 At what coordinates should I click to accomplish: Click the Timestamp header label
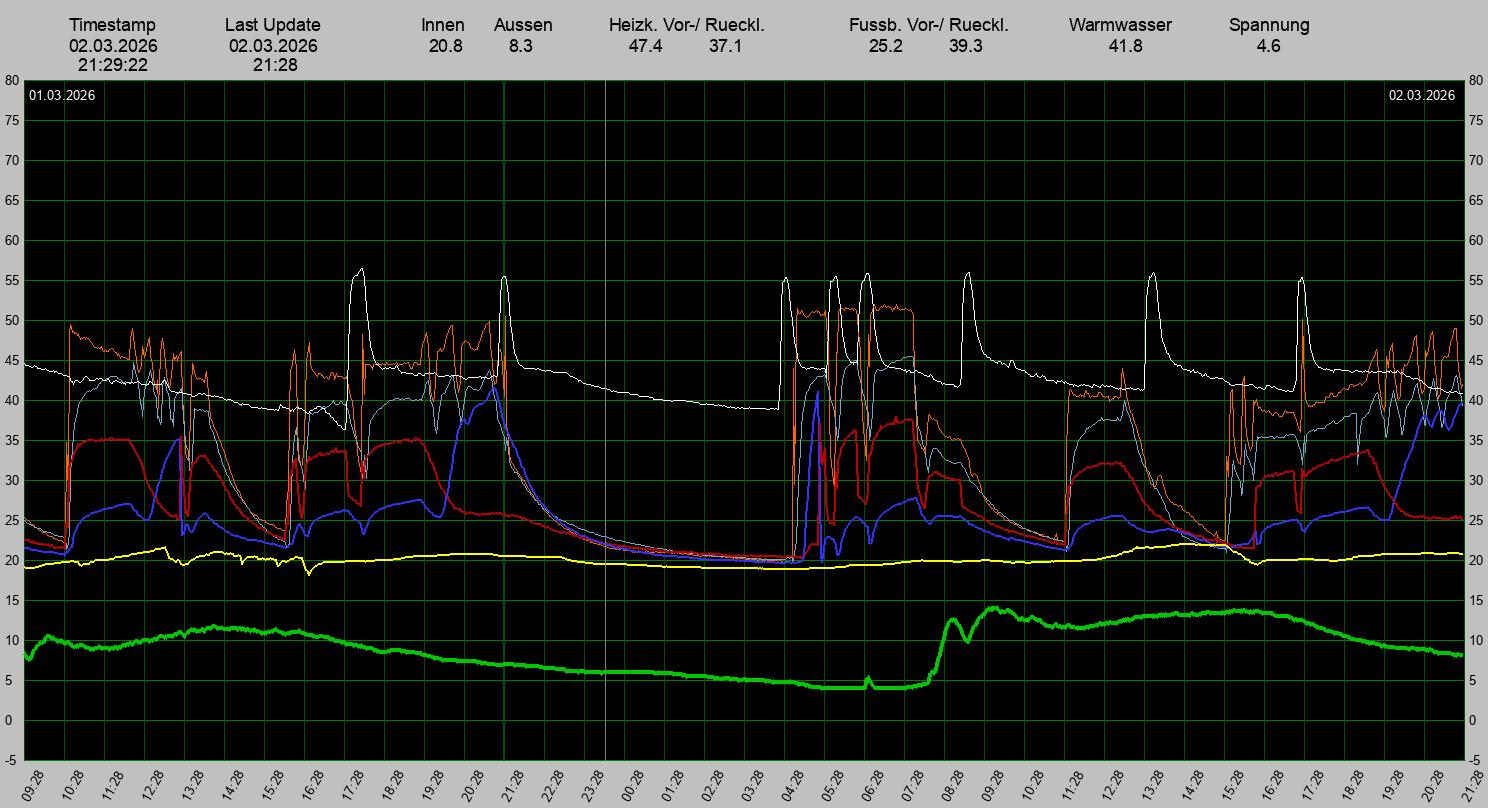[113, 25]
